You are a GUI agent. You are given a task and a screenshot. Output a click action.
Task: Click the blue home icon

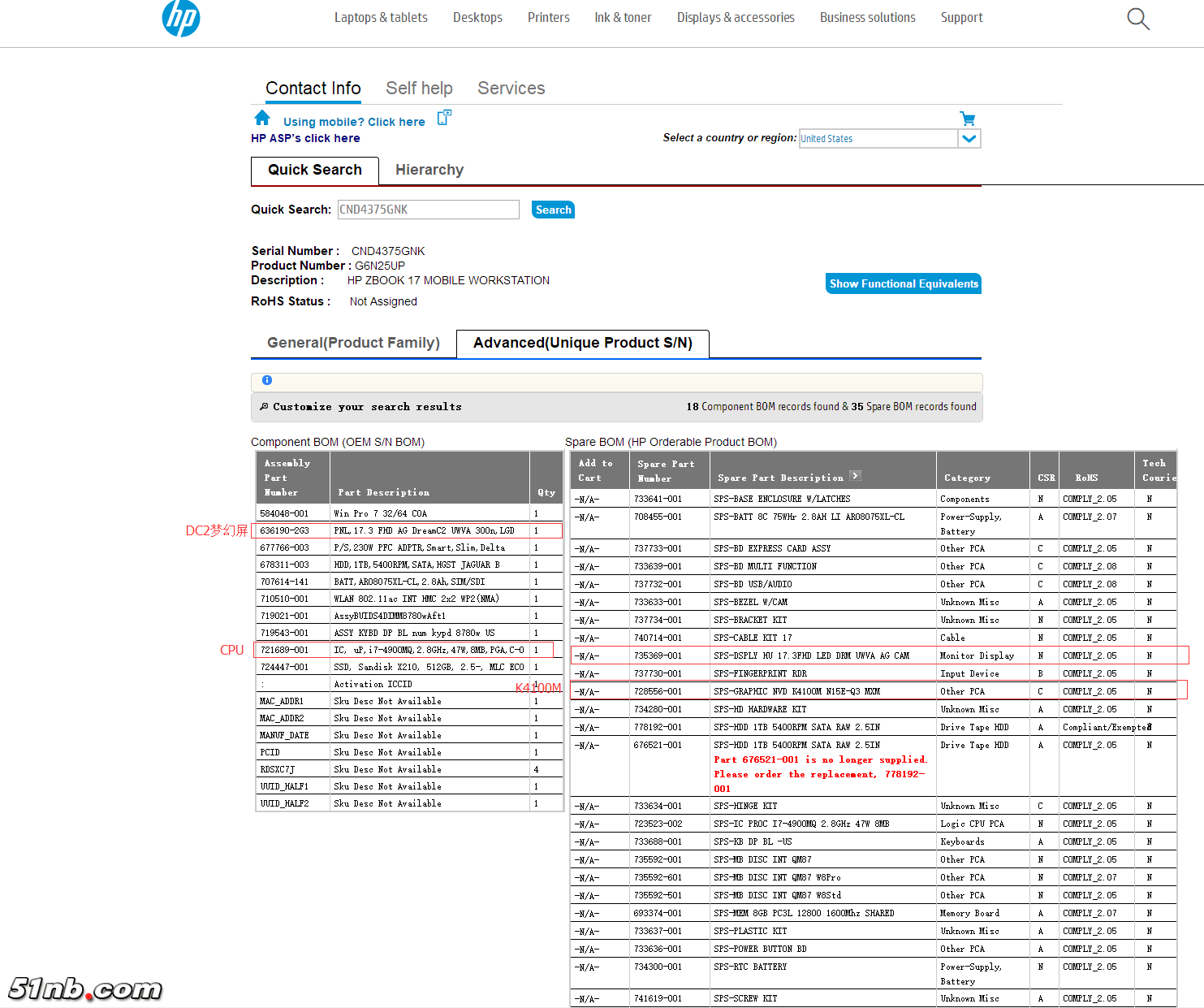pos(261,118)
